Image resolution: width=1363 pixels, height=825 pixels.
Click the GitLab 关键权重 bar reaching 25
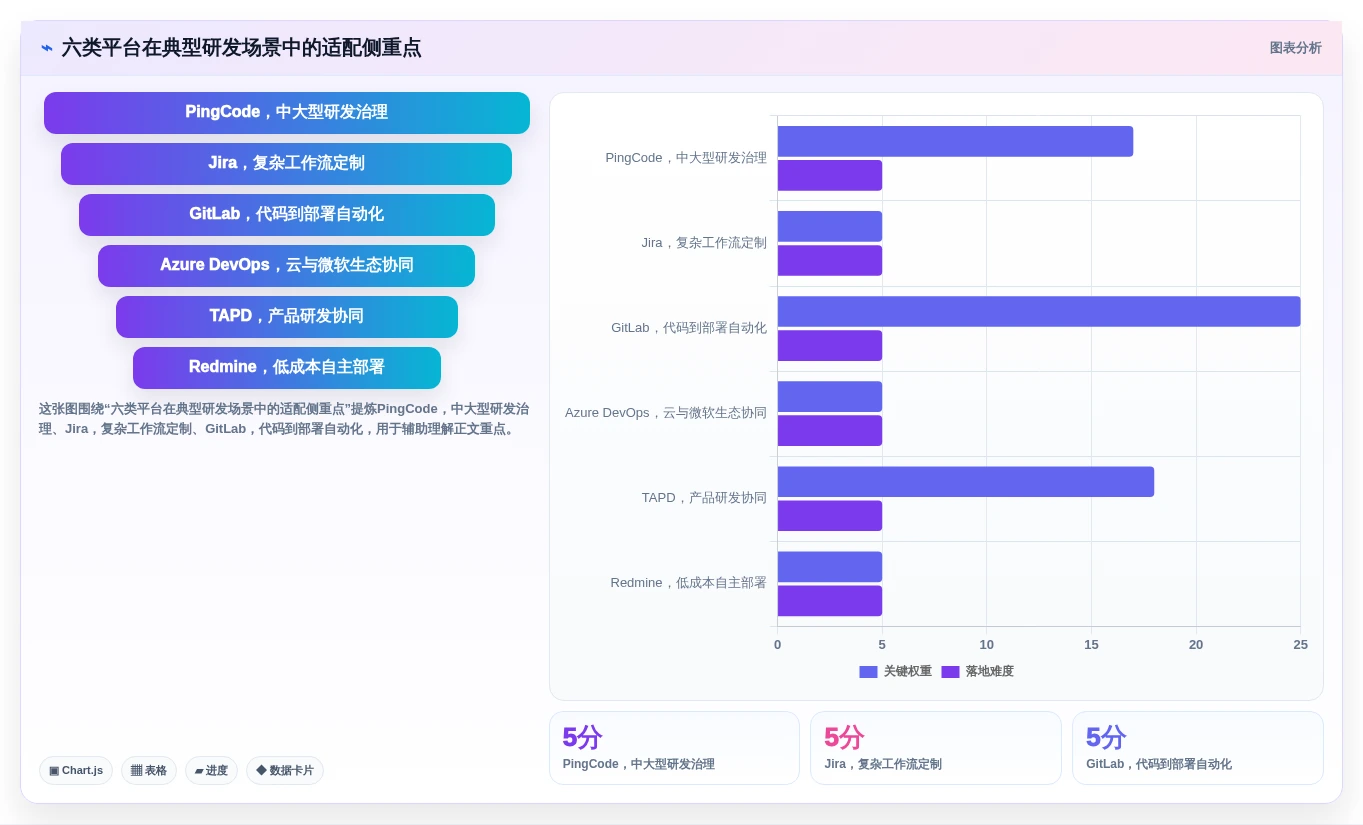[x=1039, y=311]
